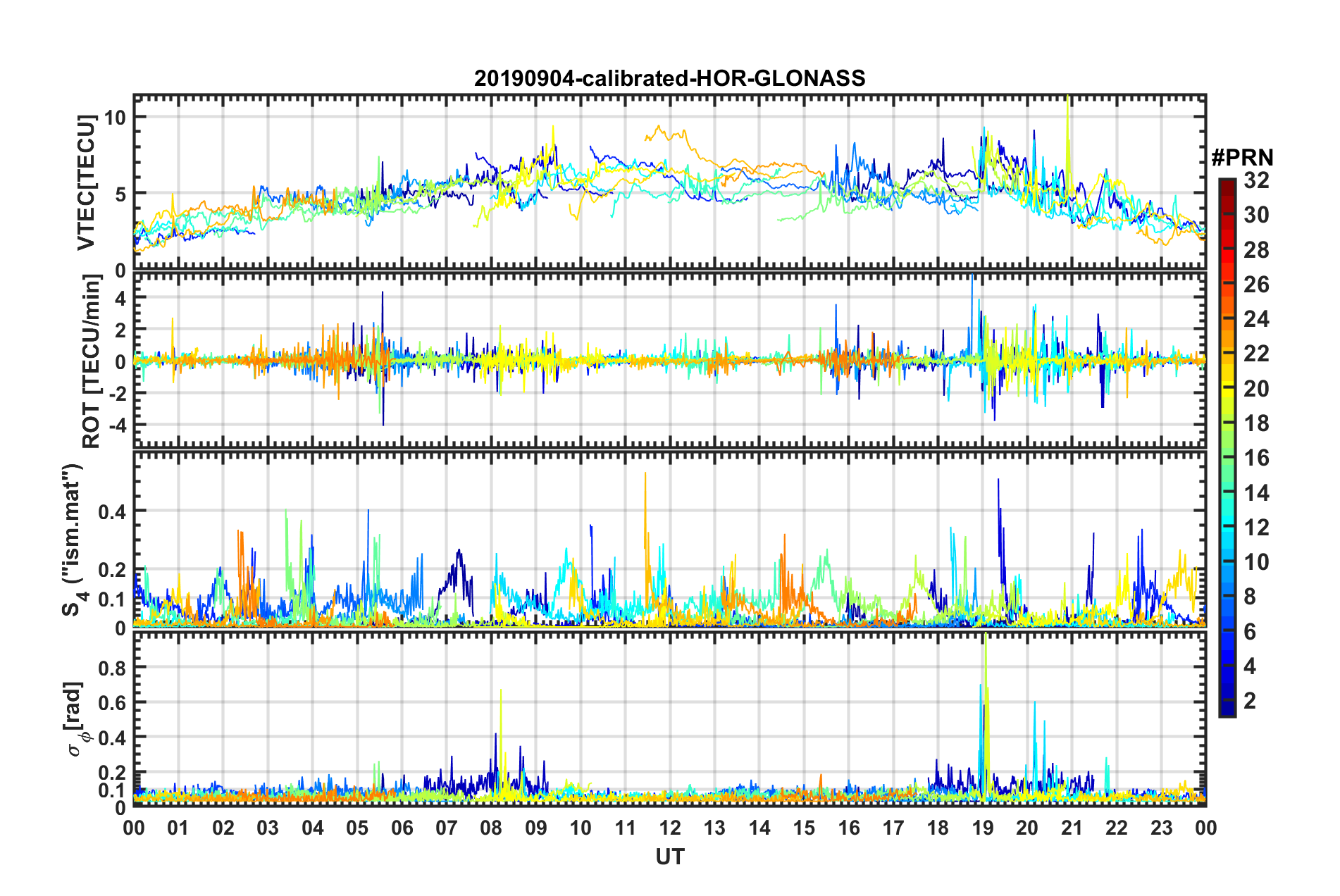Select colorbar tick label "30"
Screen dimensions: 1340x896
(1256, 215)
